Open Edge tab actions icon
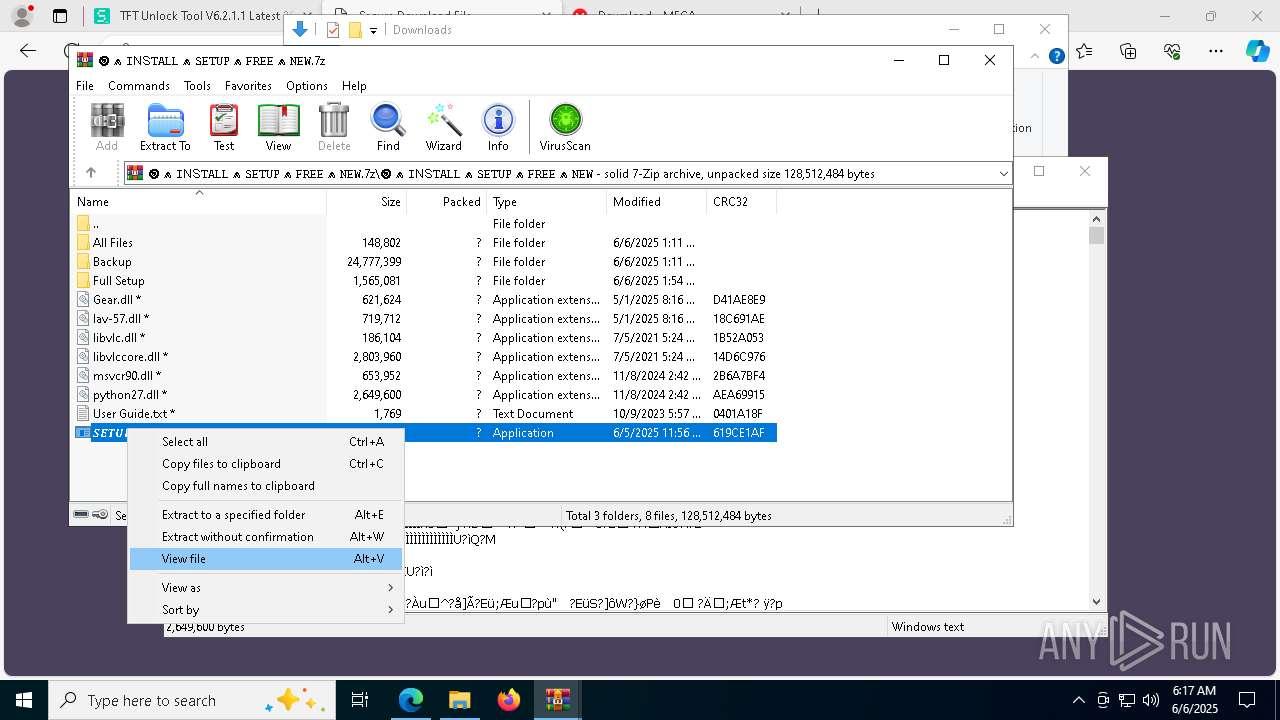Image resolution: width=1280 pixels, height=720 pixels. click(60, 16)
